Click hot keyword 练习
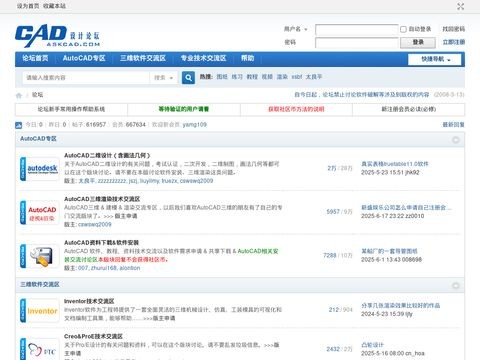 [x=237, y=77]
